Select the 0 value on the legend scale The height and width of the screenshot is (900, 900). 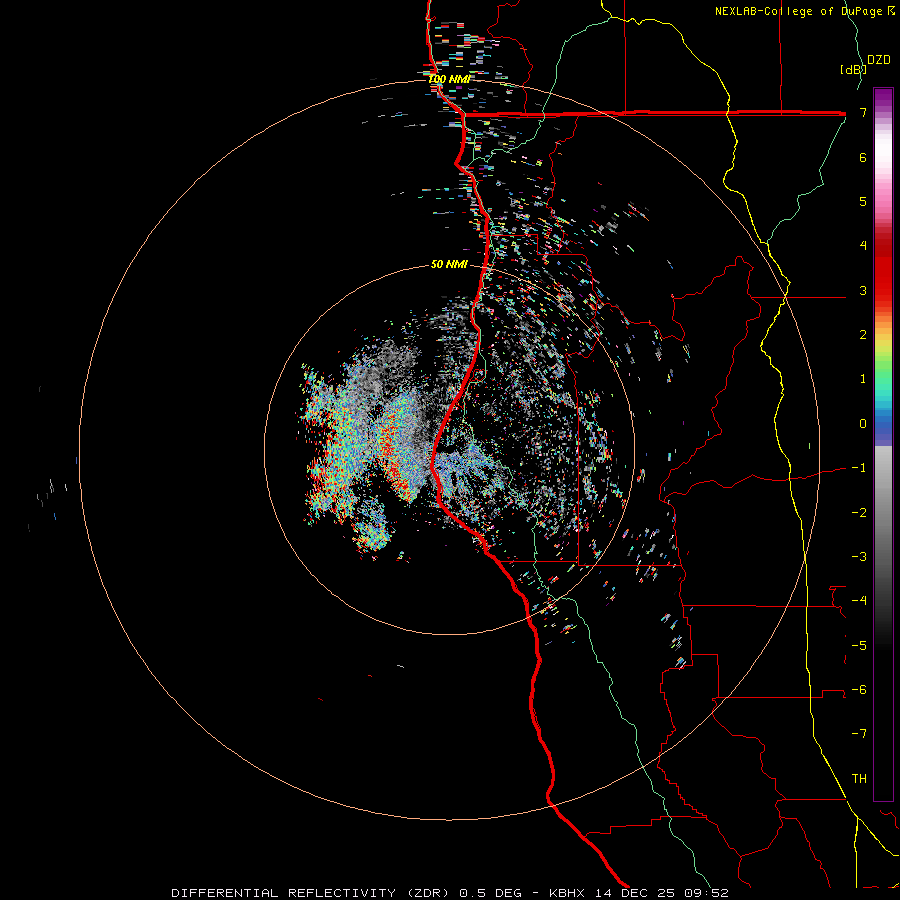click(863, 424)
